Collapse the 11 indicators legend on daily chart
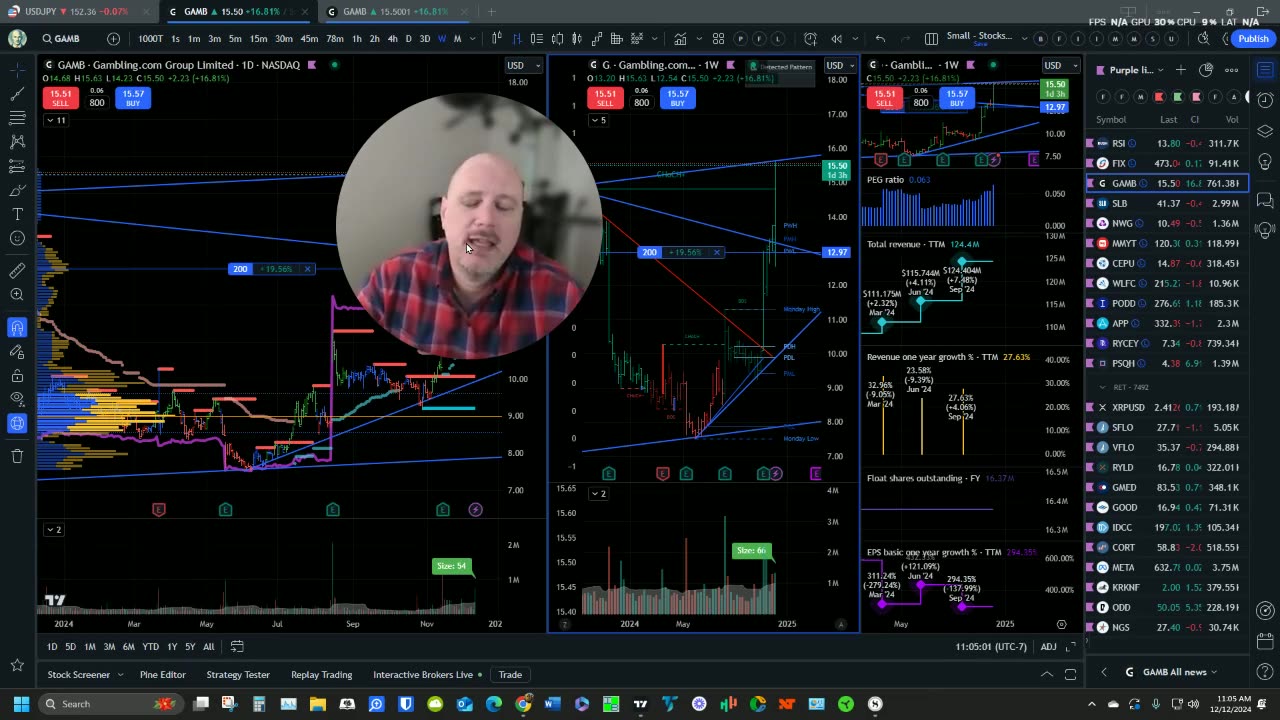The image size is (1280, 720). click(56, 120)
